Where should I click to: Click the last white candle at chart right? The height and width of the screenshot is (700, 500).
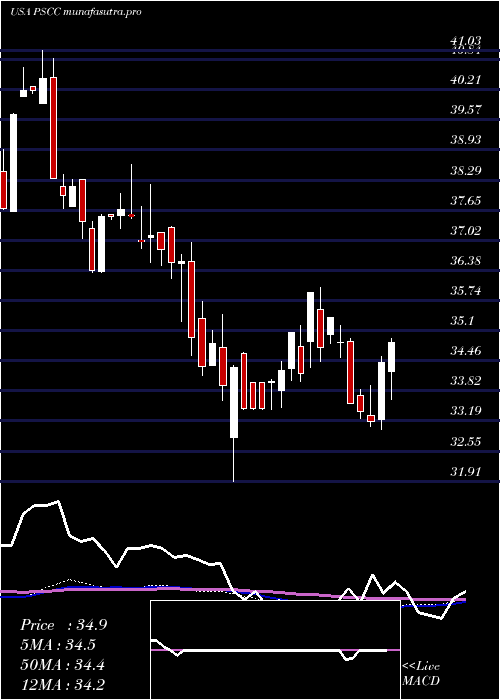pyautogui.click(x=392, y=356)
